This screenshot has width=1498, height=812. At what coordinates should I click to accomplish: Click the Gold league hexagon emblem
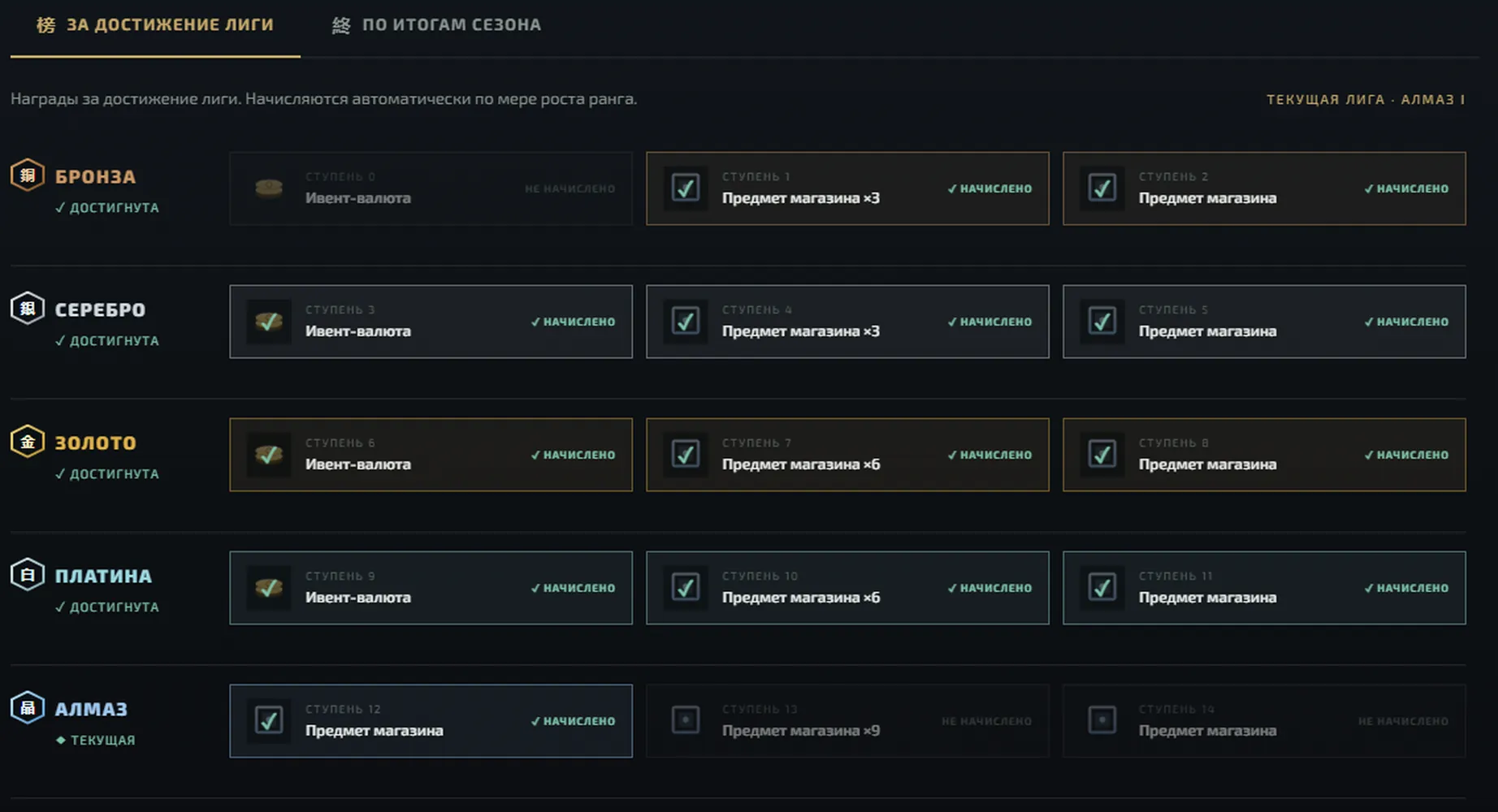click(x=28, y=442)
